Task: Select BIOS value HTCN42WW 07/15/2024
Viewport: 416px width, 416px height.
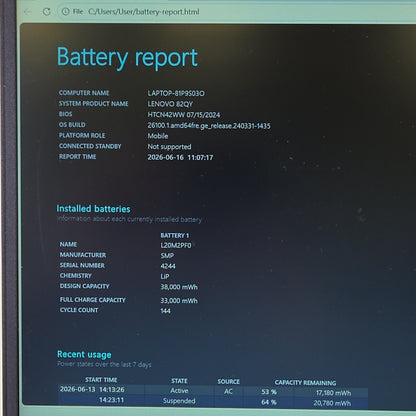Action: [x=184, y=115]
